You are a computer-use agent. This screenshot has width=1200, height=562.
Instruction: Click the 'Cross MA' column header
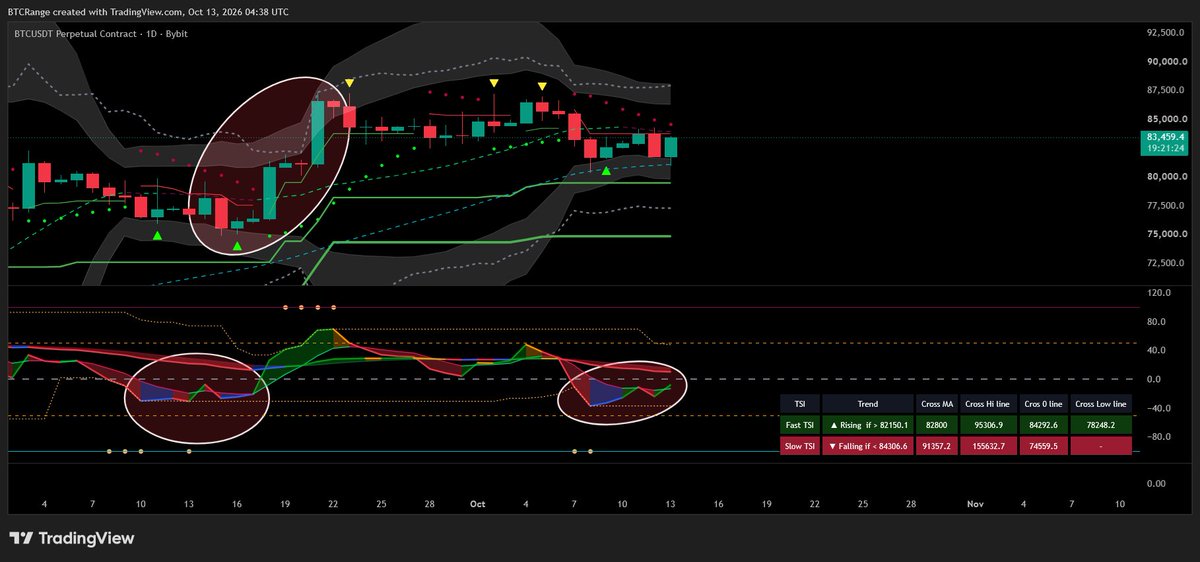(x=936, y=404)
